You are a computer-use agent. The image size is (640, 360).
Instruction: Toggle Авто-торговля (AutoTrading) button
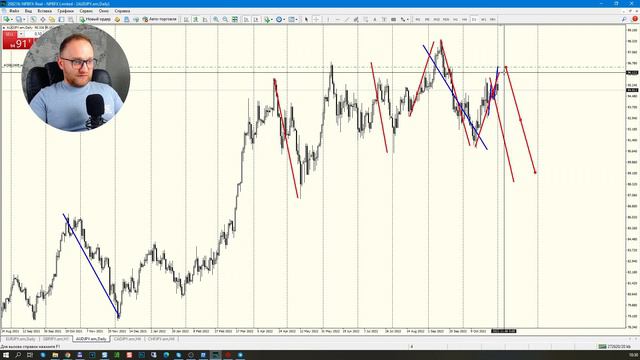point(160,19)
